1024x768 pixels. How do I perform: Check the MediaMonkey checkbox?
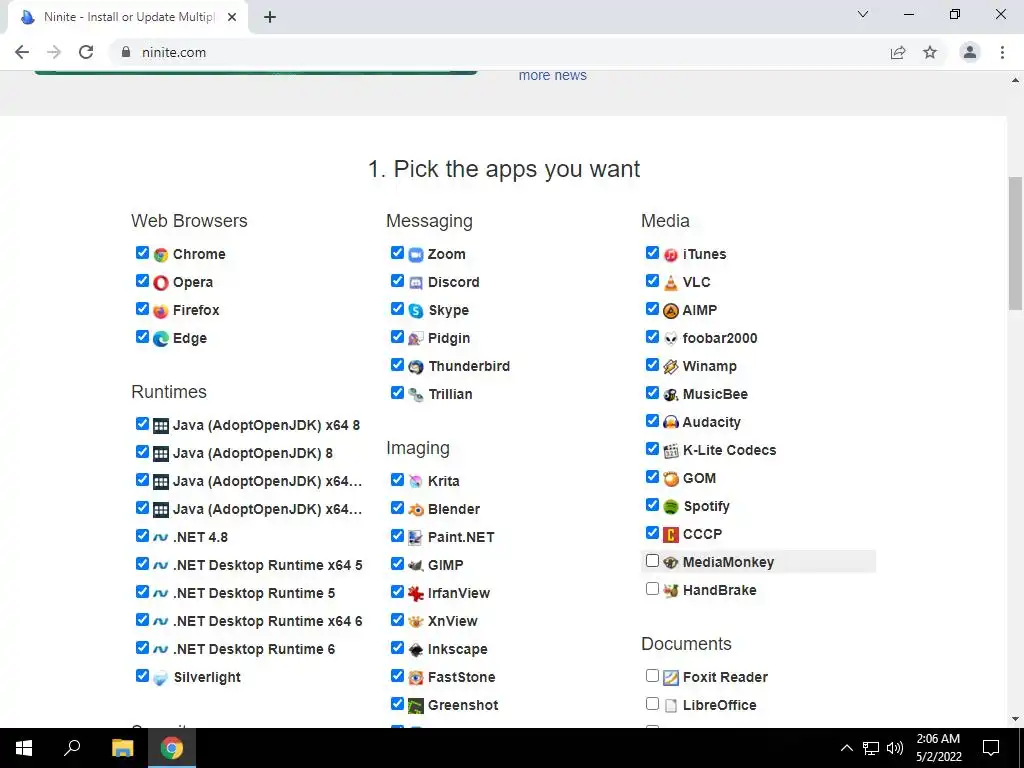(x=652, y=561)
